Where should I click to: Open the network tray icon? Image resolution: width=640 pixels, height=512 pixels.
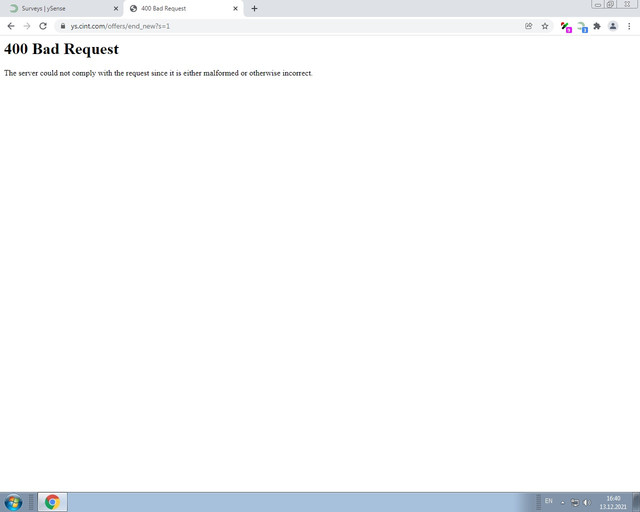(x=575, y=502)
